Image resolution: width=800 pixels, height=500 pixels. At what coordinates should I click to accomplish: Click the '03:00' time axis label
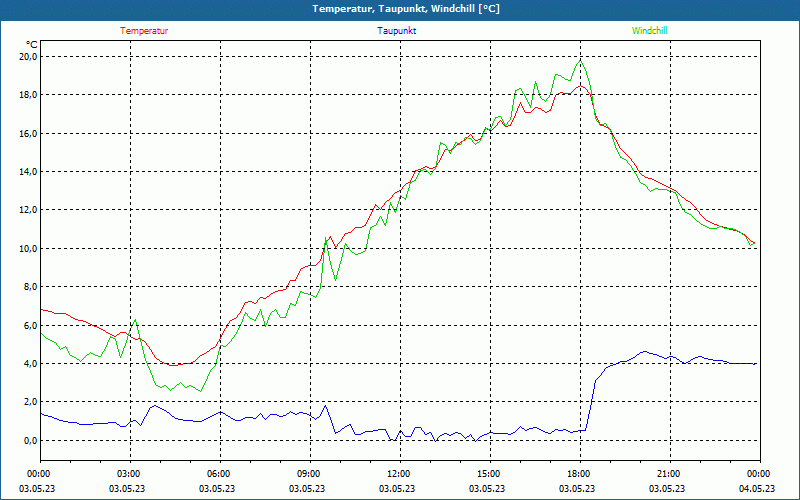(129, 474)
